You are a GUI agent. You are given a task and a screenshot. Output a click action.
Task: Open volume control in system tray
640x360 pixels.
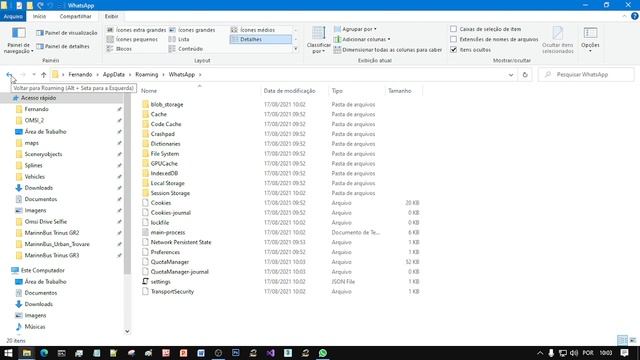573,353
